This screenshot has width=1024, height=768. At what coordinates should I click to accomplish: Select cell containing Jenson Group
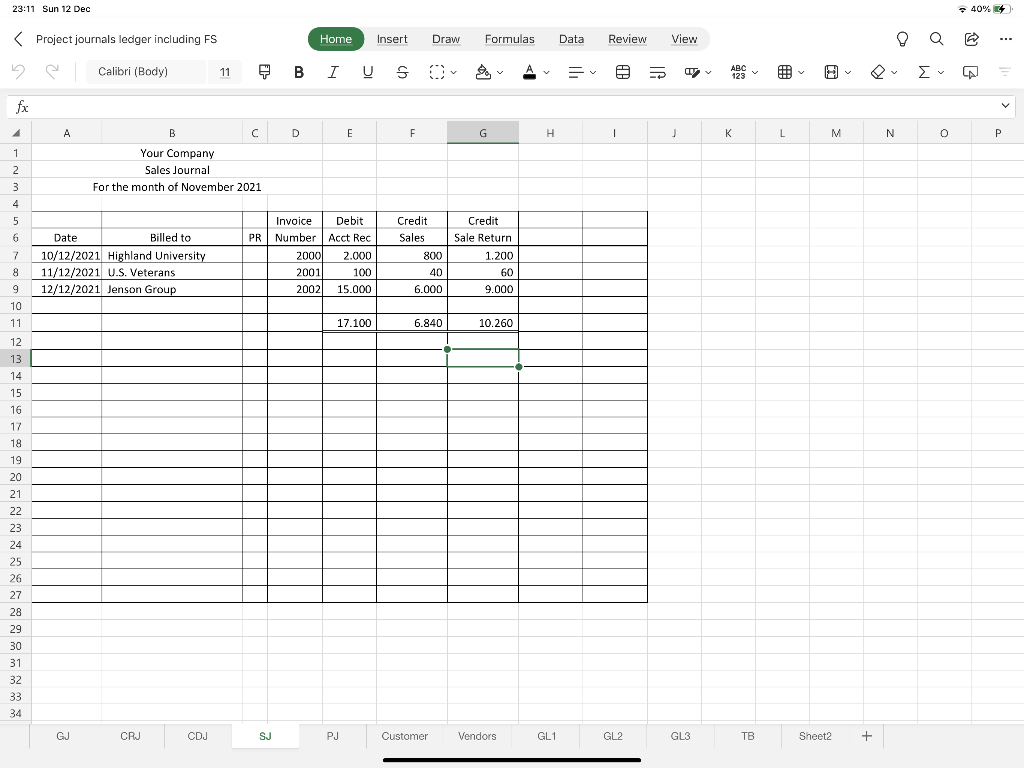[172, 289]
